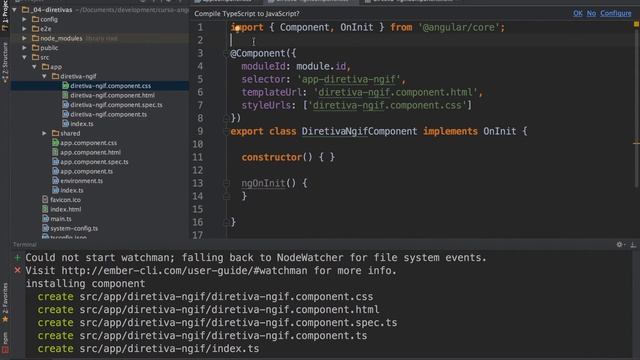Open Configure for the TypeScript compiler
640x360 pixels.
coord(616,13)
